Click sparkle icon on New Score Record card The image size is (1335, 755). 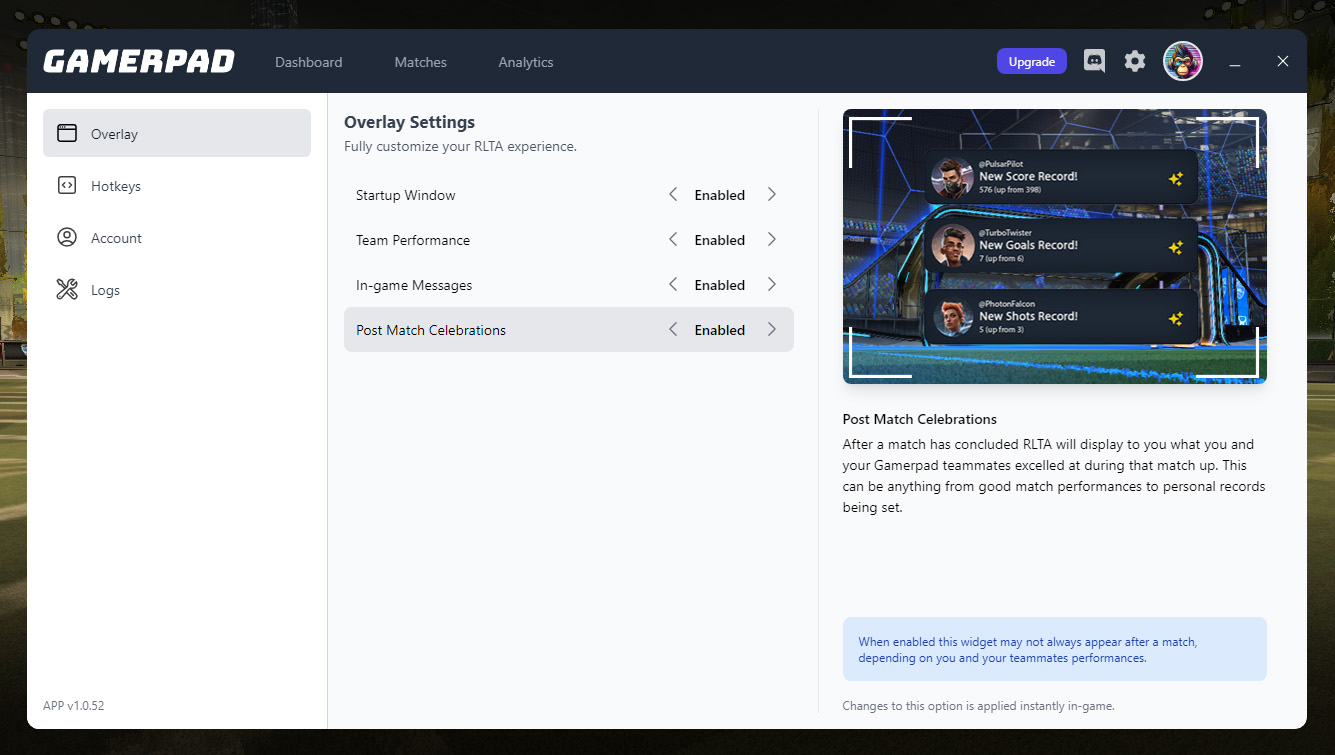(x=1176, y=179)
